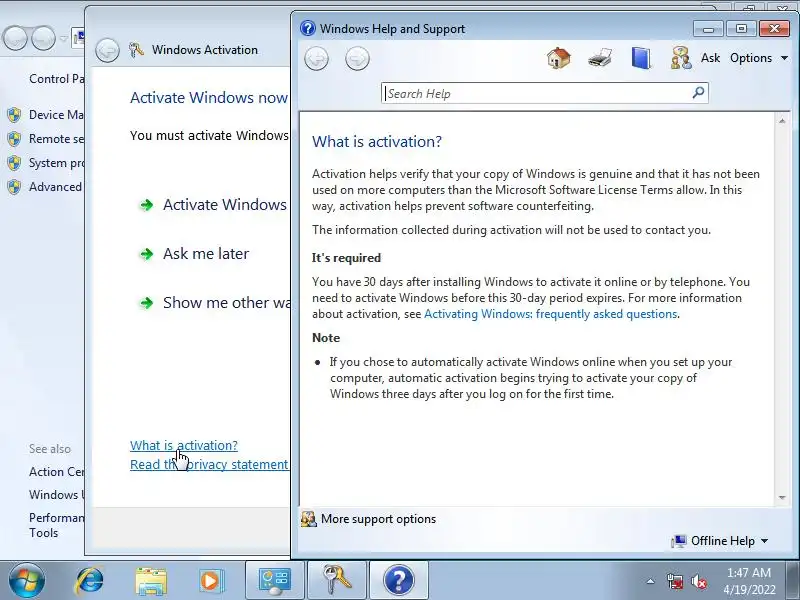This screenshot has width=800, height=600.
Task: Click Control Panel window forward arrow
Action: (x=43, y=38)
